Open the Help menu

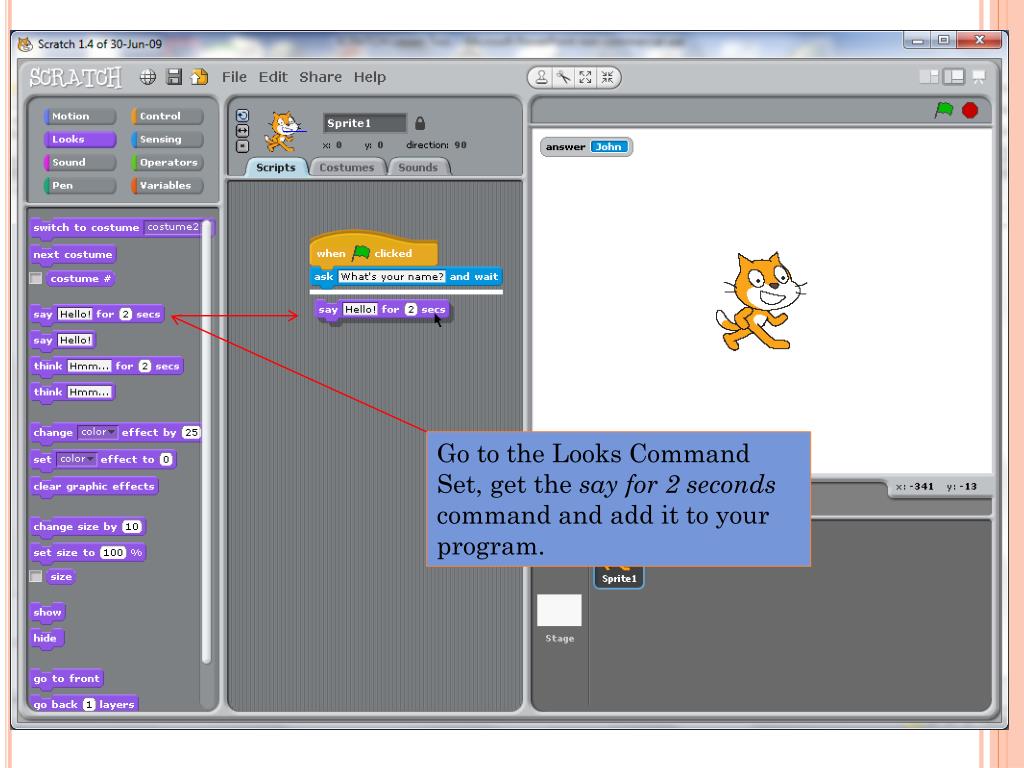[370, 77]
